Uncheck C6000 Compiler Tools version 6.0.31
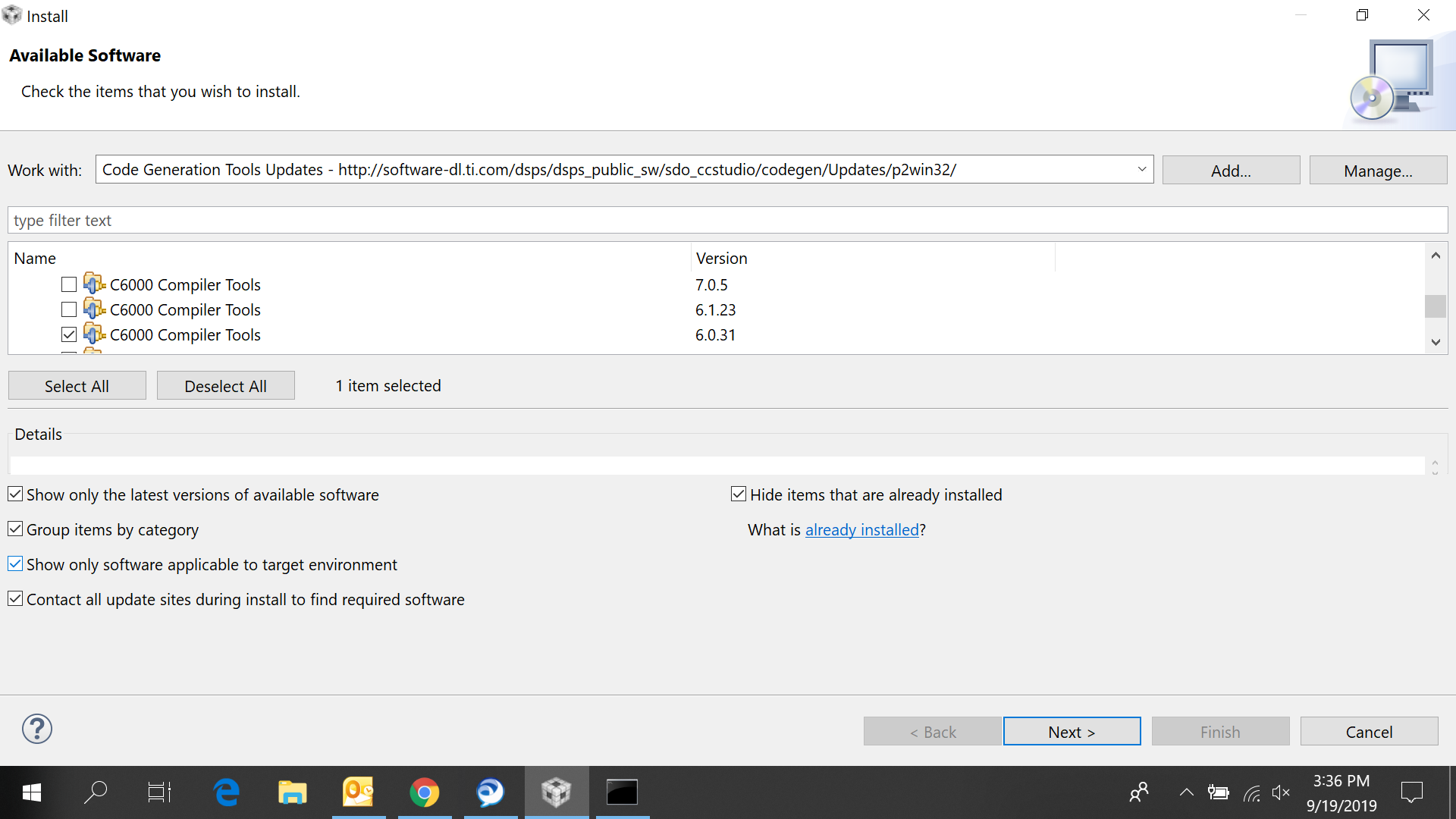This screenshot has height=819, width=1456. [x=69, y=334]
